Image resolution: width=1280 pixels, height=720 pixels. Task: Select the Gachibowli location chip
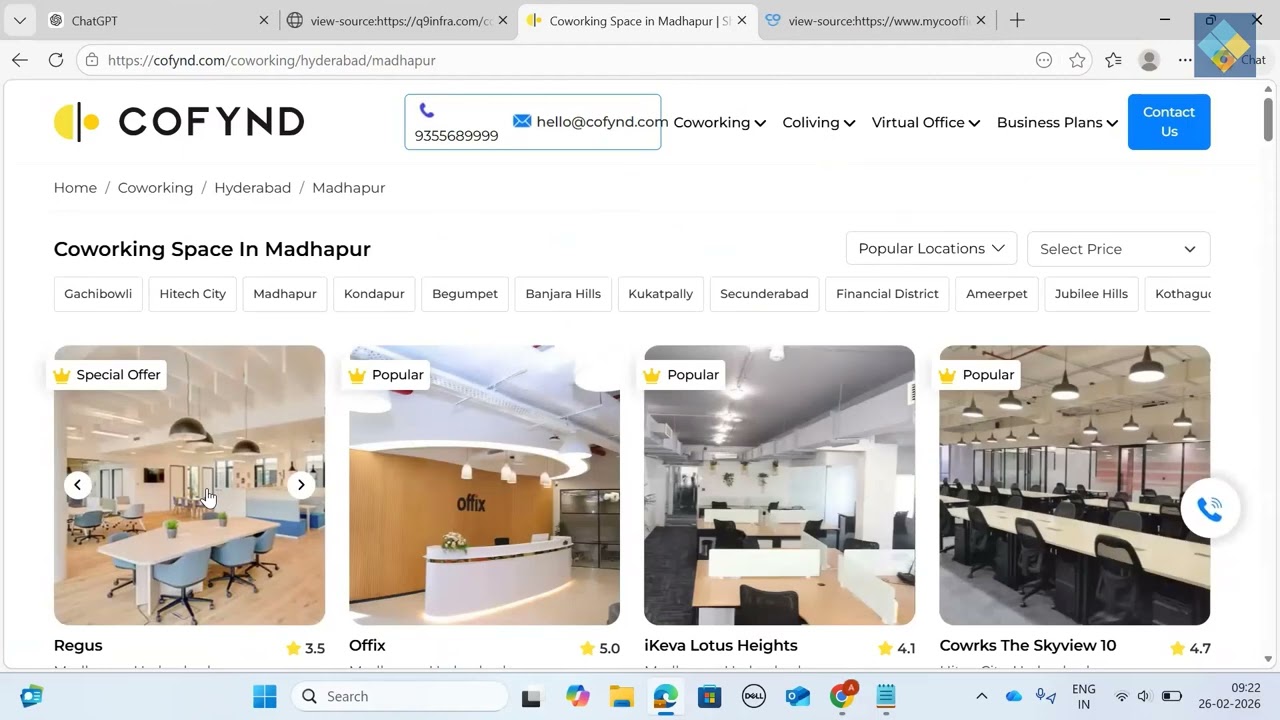pos(98,294)
